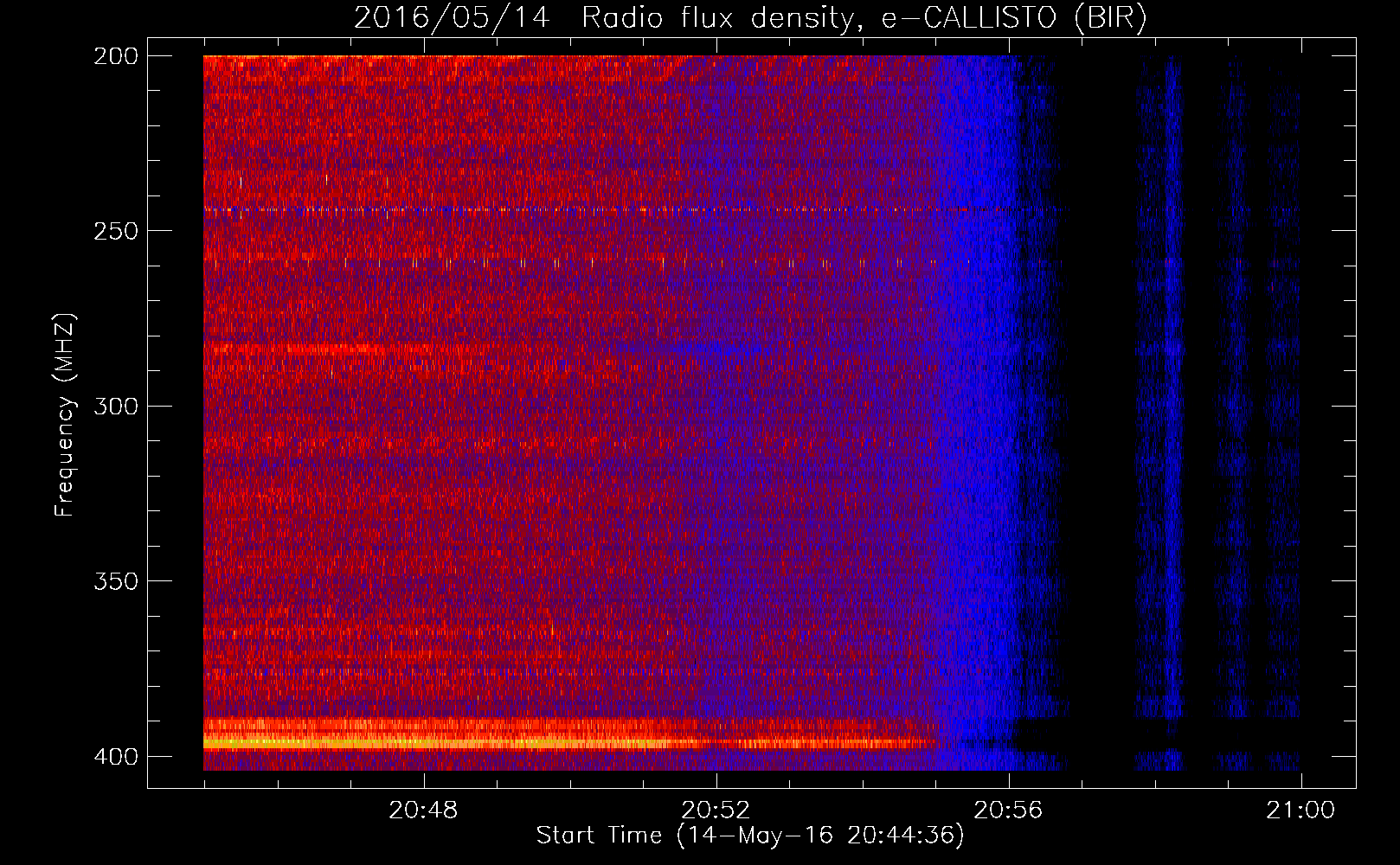Click the '250' frequency axis label
Viewport: 1400px width, 865px height.
(115, 231)
